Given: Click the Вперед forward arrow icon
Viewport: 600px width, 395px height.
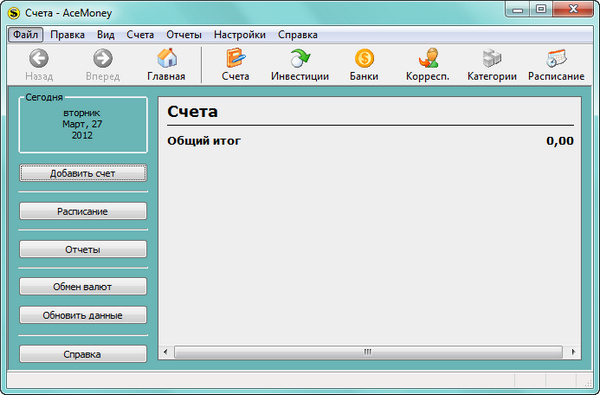Looking at the screenshot, I should coord(103,58).
